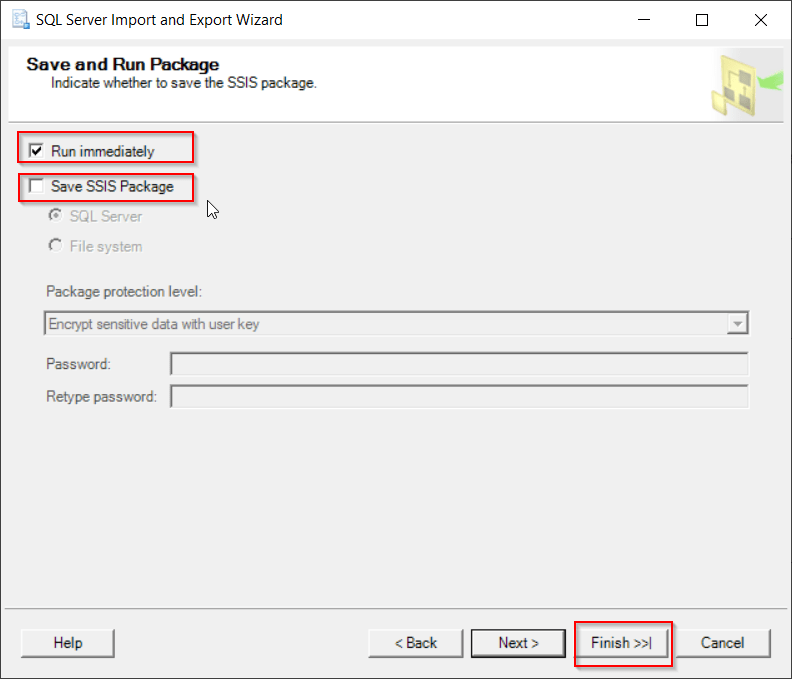Image resolution: width=792 pixels, height=679 pixels.
Task: Click the 'Package protection level:' label
Action: [x=124, y=292]
